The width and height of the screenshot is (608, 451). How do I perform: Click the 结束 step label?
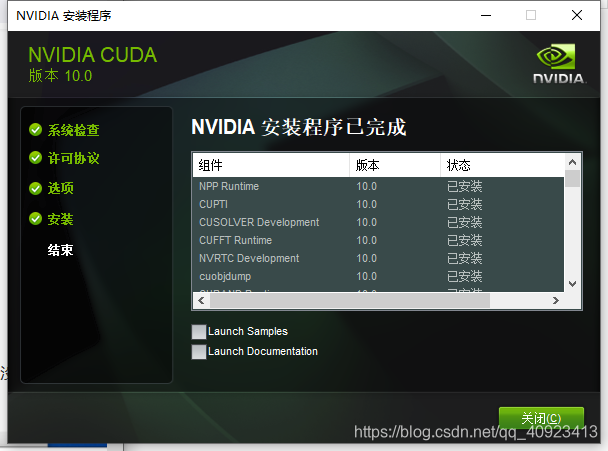[60, 250]
